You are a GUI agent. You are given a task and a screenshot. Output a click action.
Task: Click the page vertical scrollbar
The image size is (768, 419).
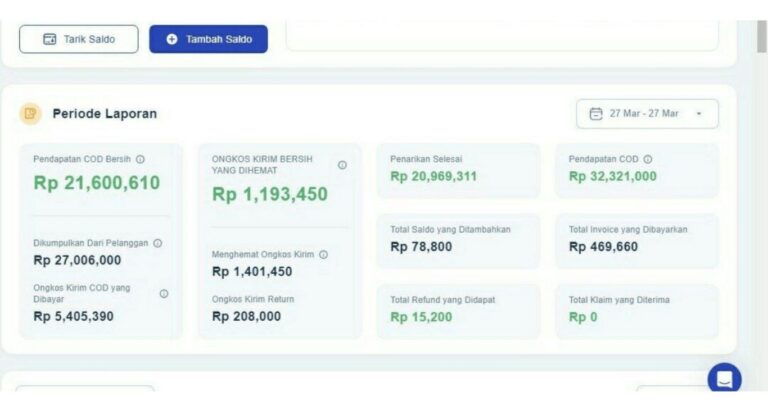(761, 40)
